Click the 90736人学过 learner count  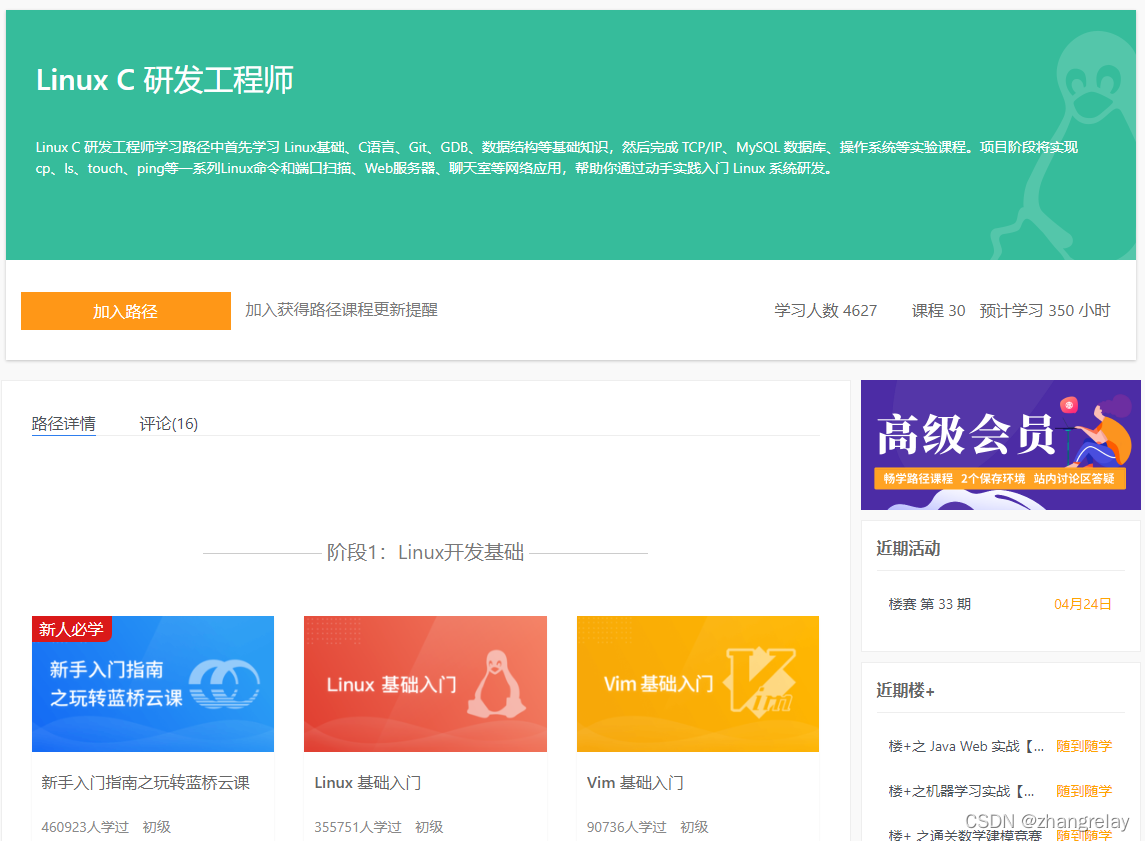[627, 826]
